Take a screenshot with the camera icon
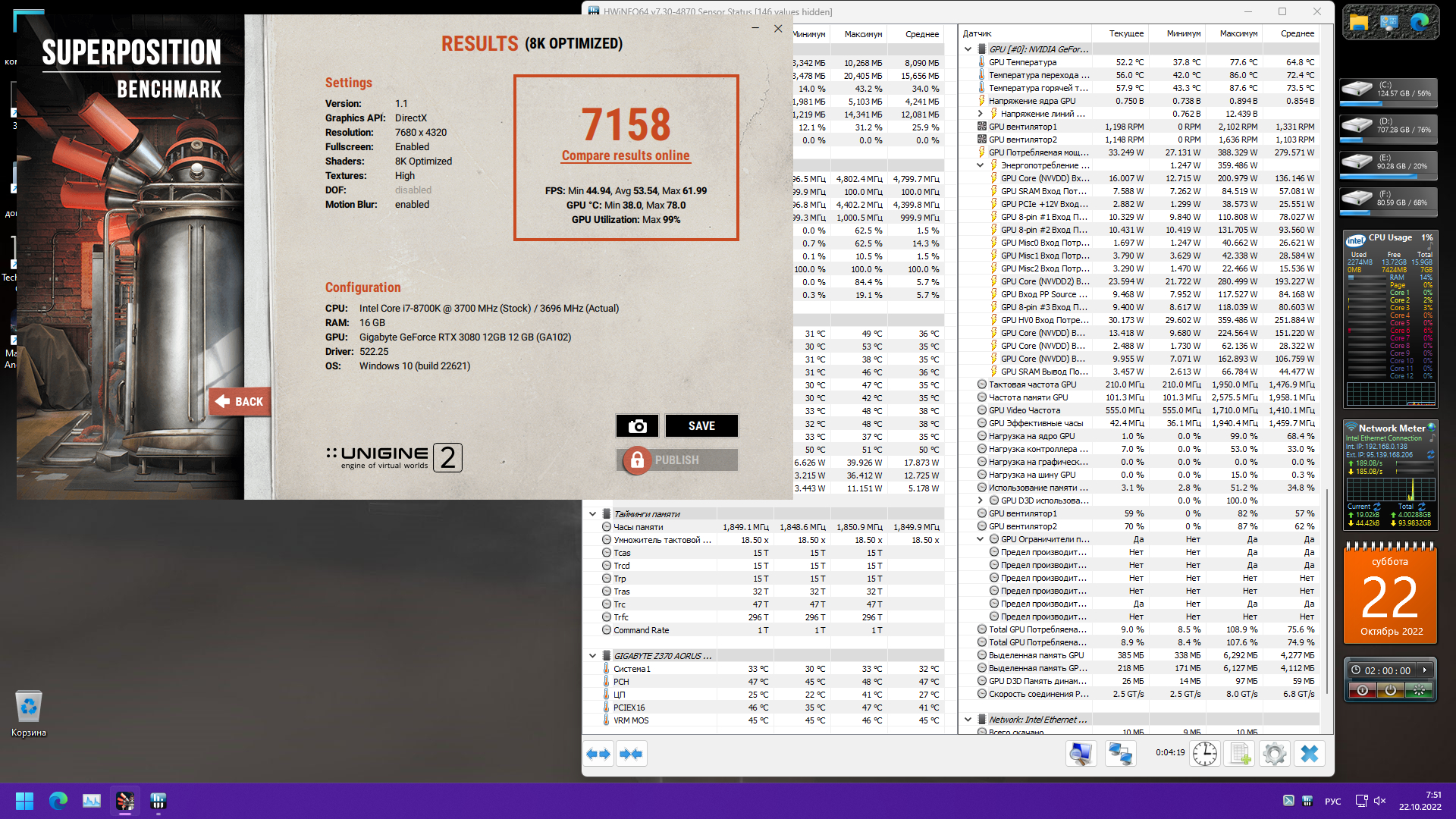This screenshot has height=819, width=1456. click(637, 426)
